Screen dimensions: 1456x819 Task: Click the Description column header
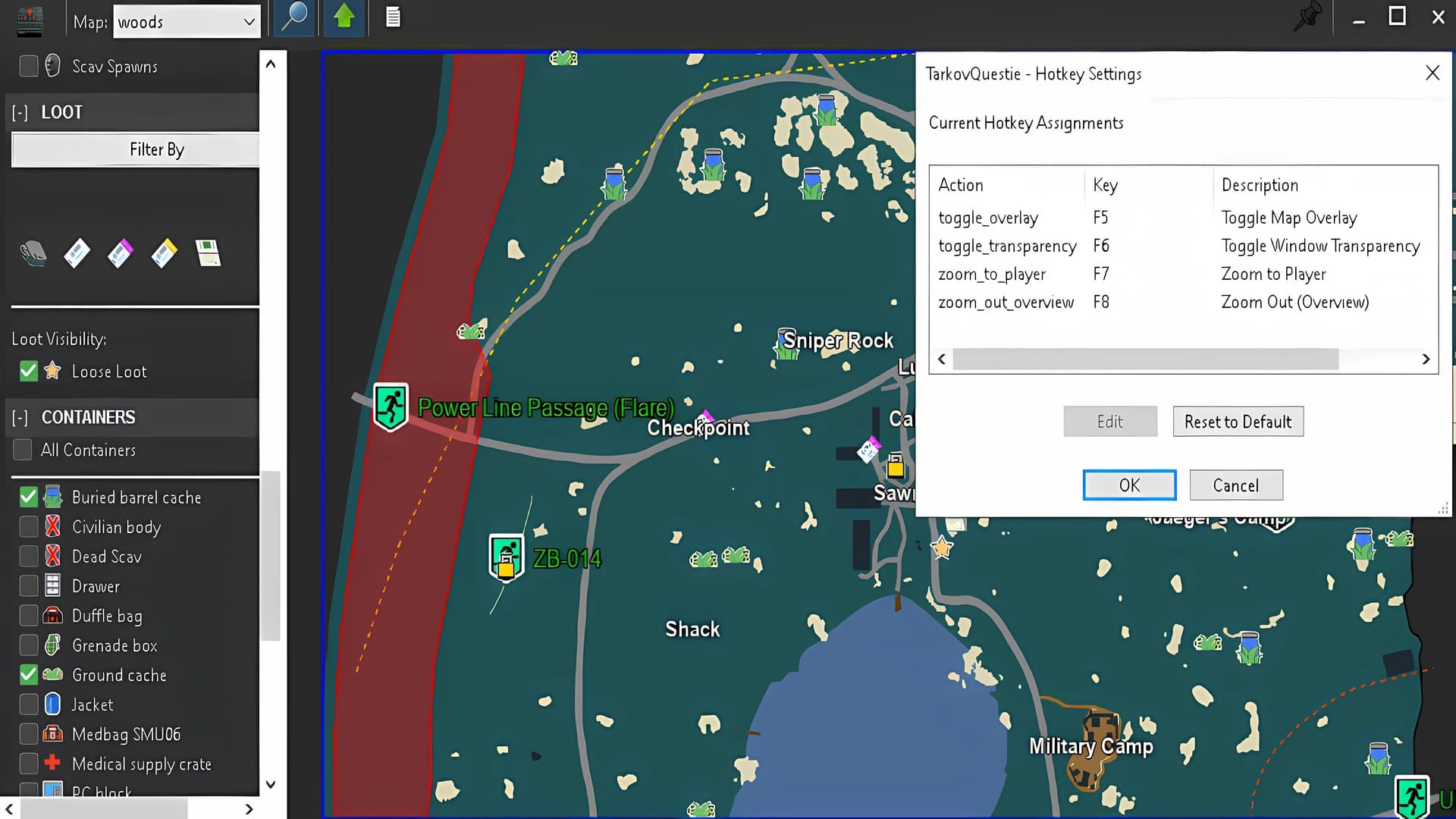(1325, 185)
